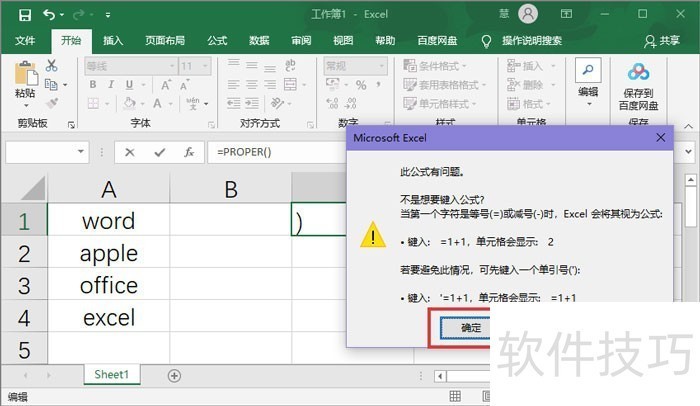700x406 pixels.
Task: Open 单元格样式 cell styles menu
Action: coord(440,104)
